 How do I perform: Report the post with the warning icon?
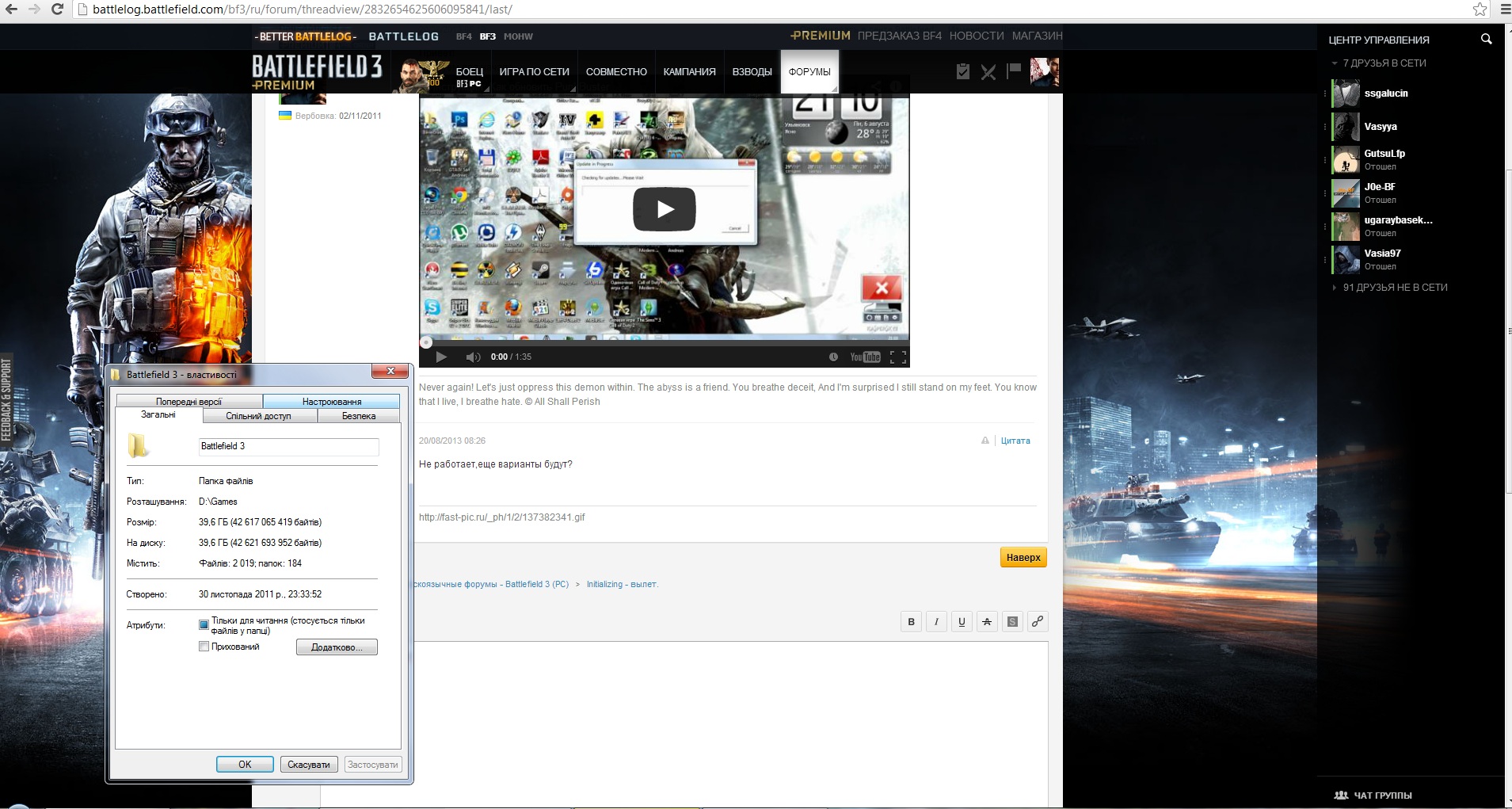(x=985, y=441)
